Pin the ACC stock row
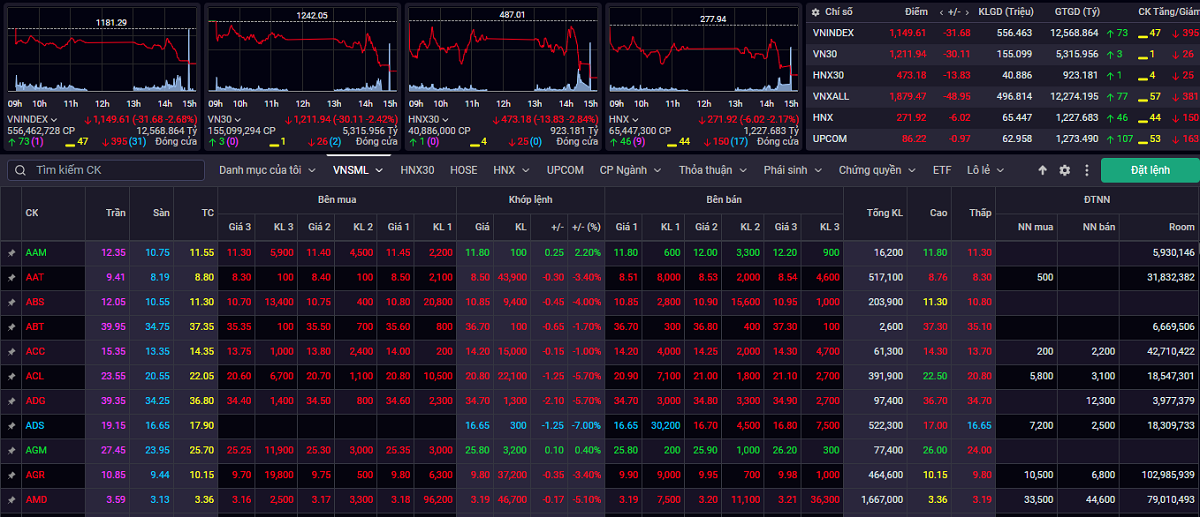 pyautogui.click(x=11, y=351)
